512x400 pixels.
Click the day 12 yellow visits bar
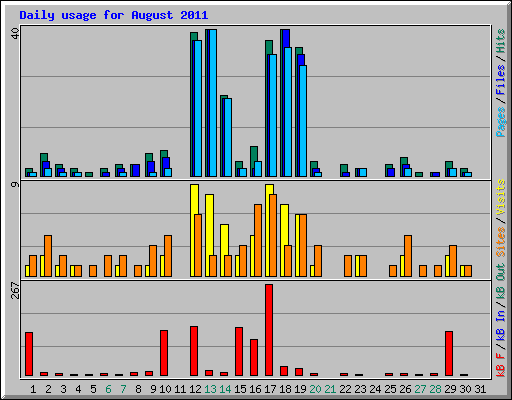click(x=193, y=199)
